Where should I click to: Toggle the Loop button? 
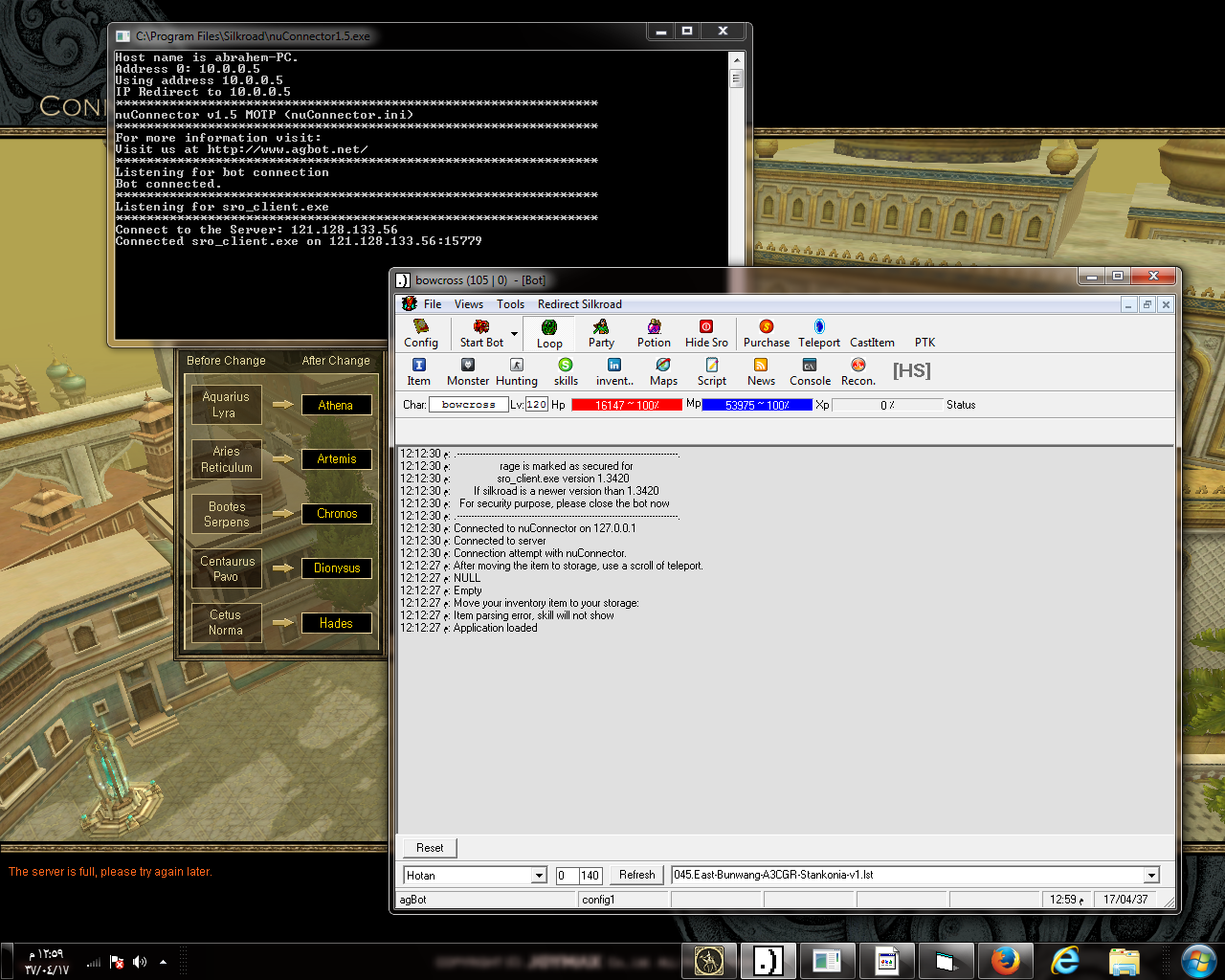point(549,334)
